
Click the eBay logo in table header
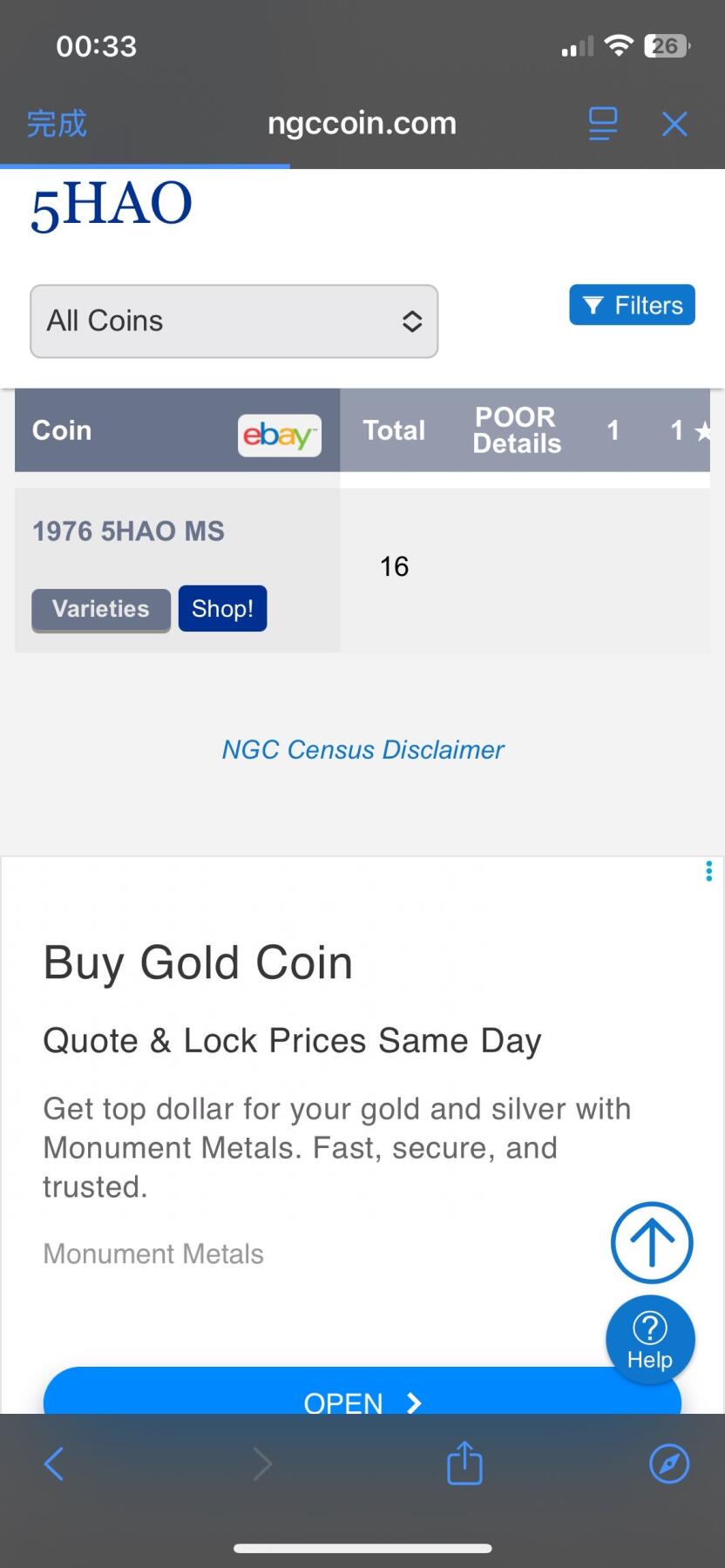tap(279, 435)
